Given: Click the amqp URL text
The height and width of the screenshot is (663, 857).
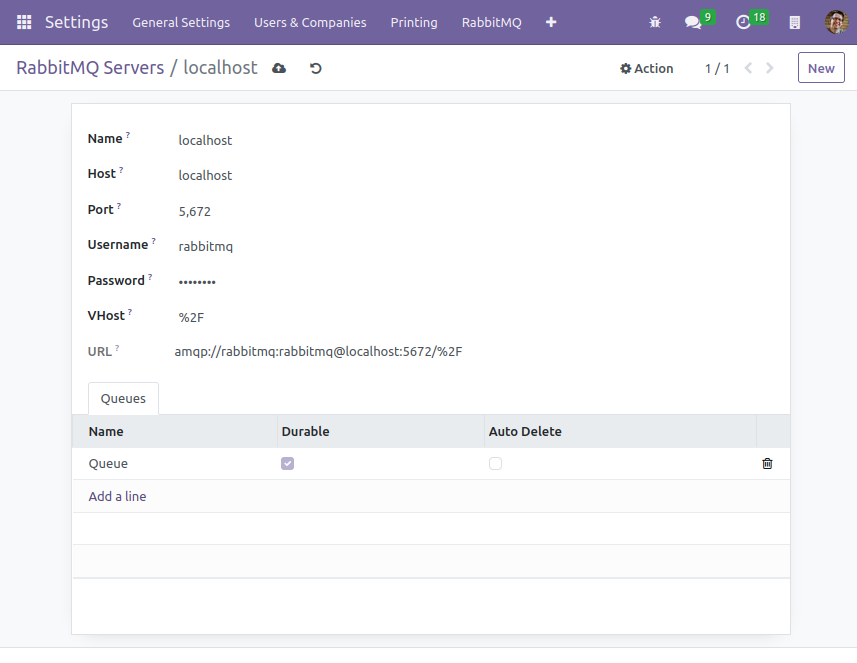Looking at the screenshot, I should (x=318, y=351).
